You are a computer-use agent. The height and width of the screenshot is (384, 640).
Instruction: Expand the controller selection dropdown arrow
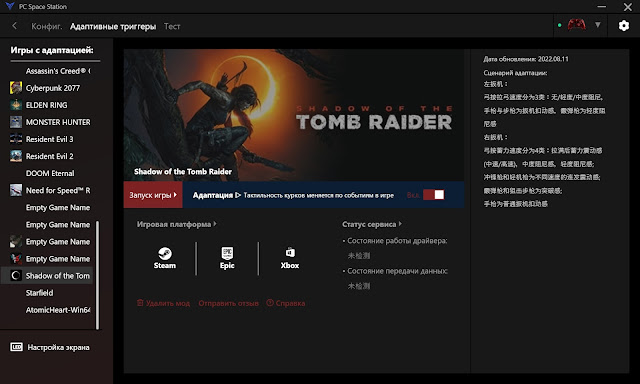point(598,25)
